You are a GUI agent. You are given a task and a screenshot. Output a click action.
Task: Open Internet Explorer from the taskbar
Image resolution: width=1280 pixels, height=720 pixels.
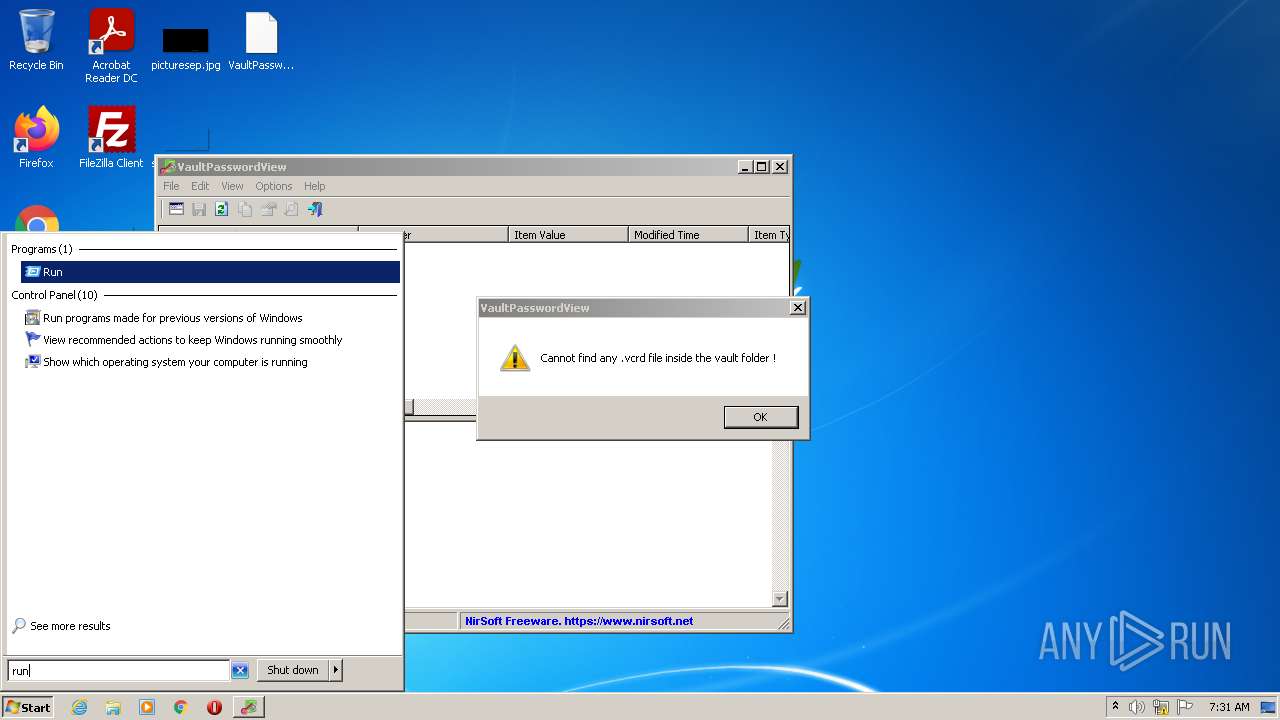79,707
